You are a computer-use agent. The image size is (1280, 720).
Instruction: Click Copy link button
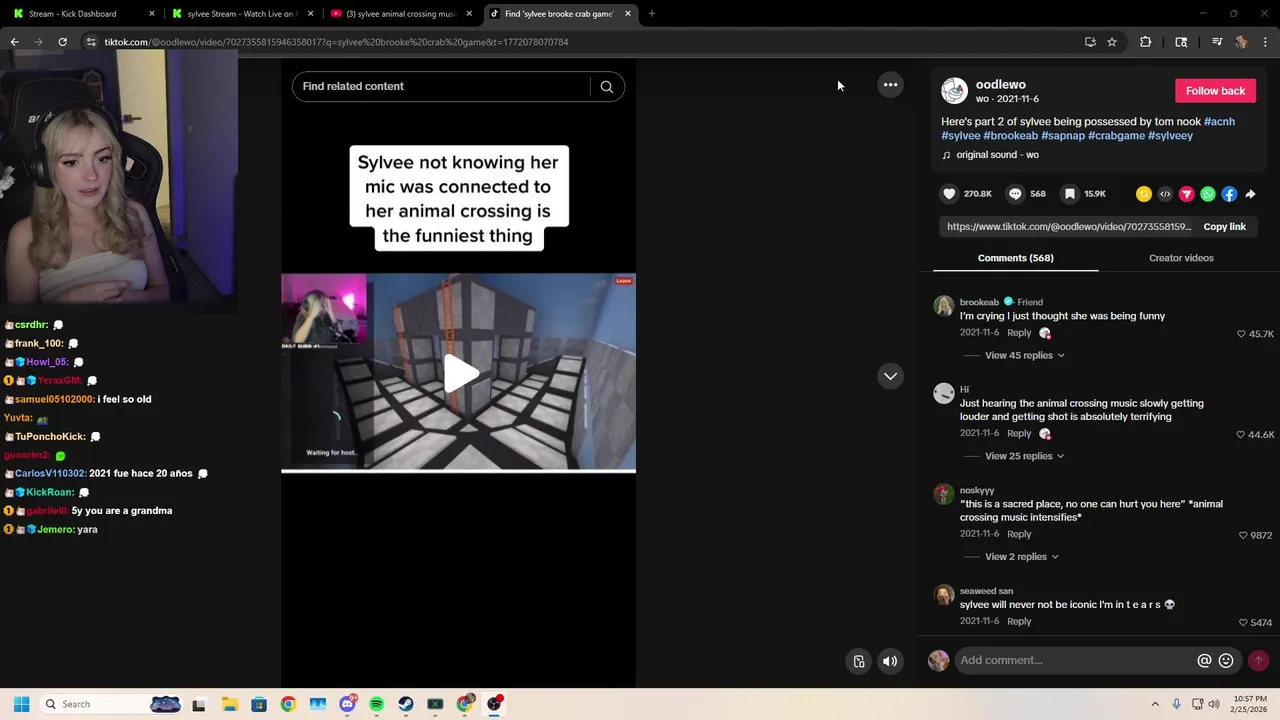click(1224, 227)
